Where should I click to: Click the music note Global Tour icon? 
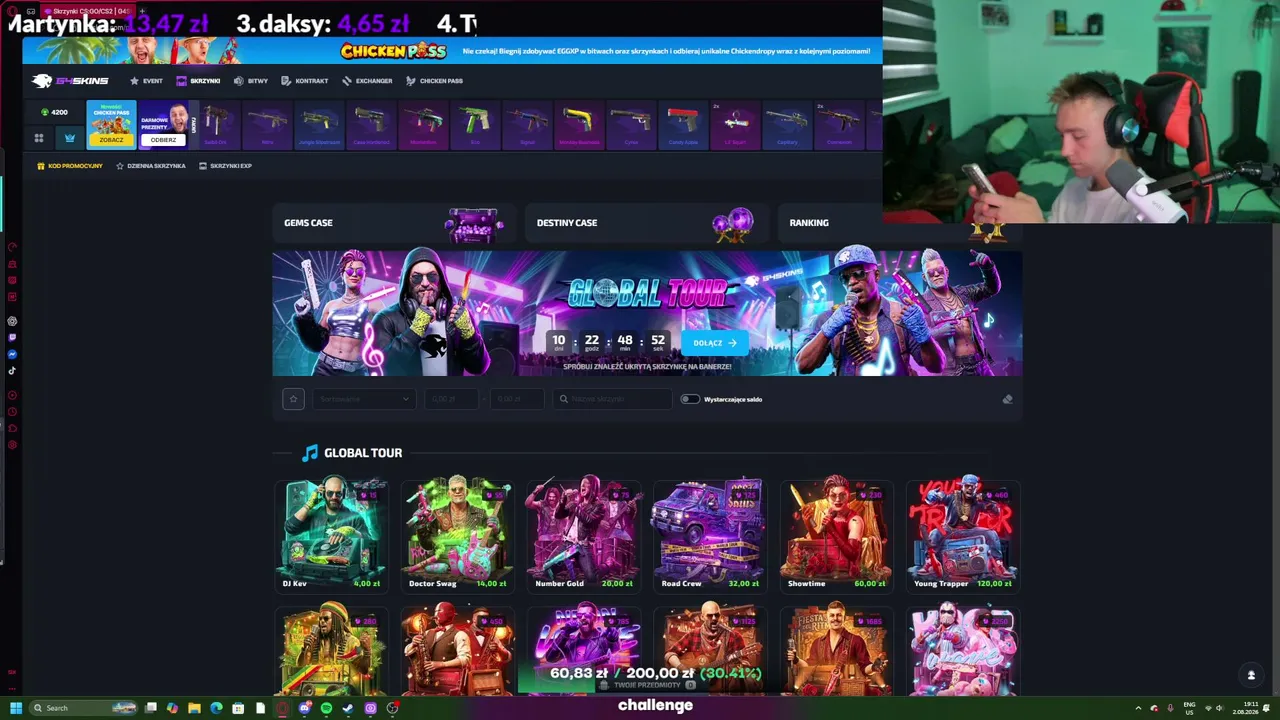tap(310, 453)
